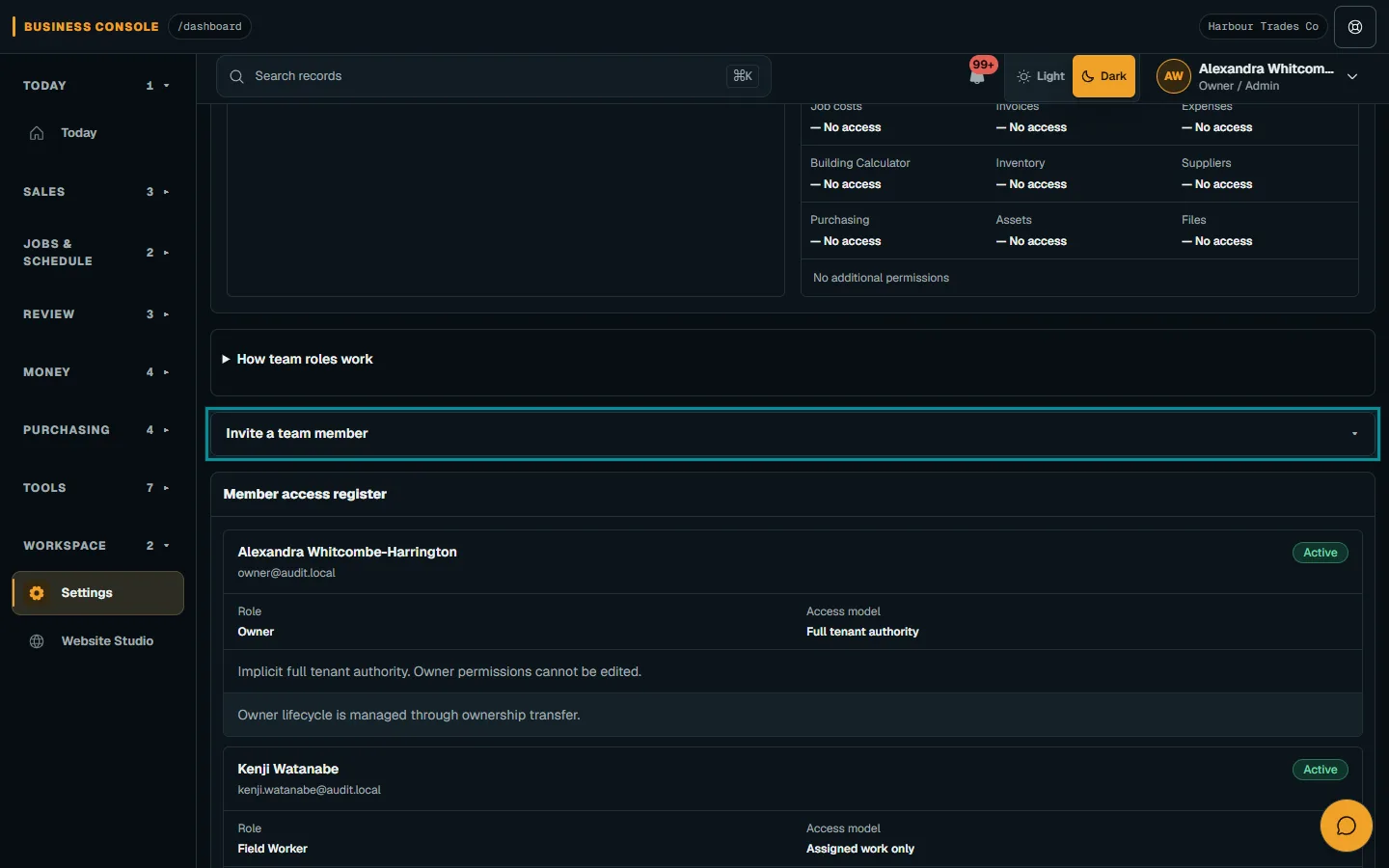Screen dimensions: 1389x868
Task: Click the name Alexandra Whitcombe-Harrington
Action: pyautogui.click(x=347, y=552)
